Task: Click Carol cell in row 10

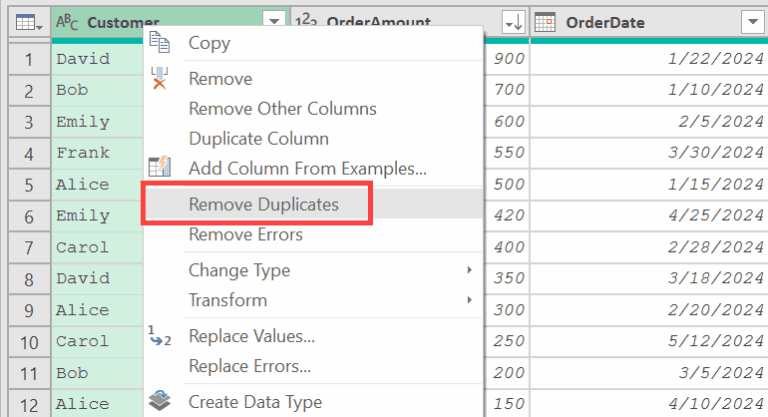Action: [x=97, y=341]
